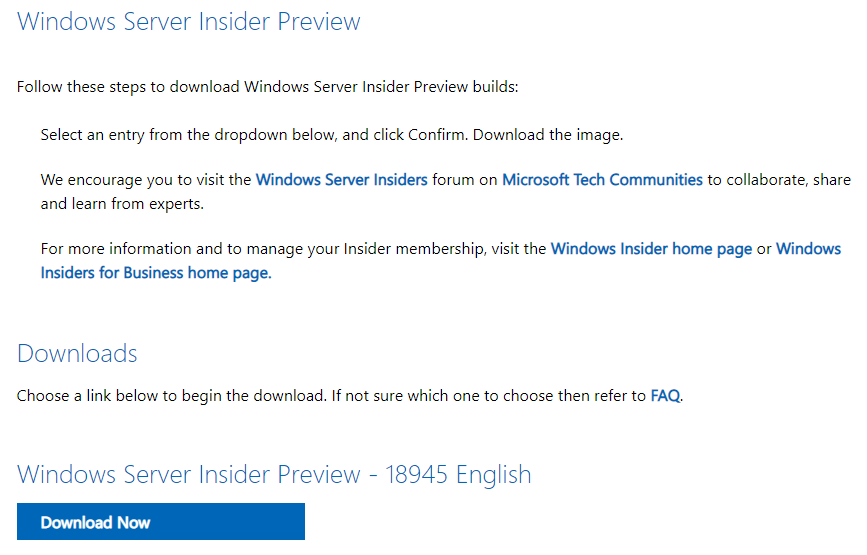
Task: Click the Download Now button
Action: click(x=161, y=522)
